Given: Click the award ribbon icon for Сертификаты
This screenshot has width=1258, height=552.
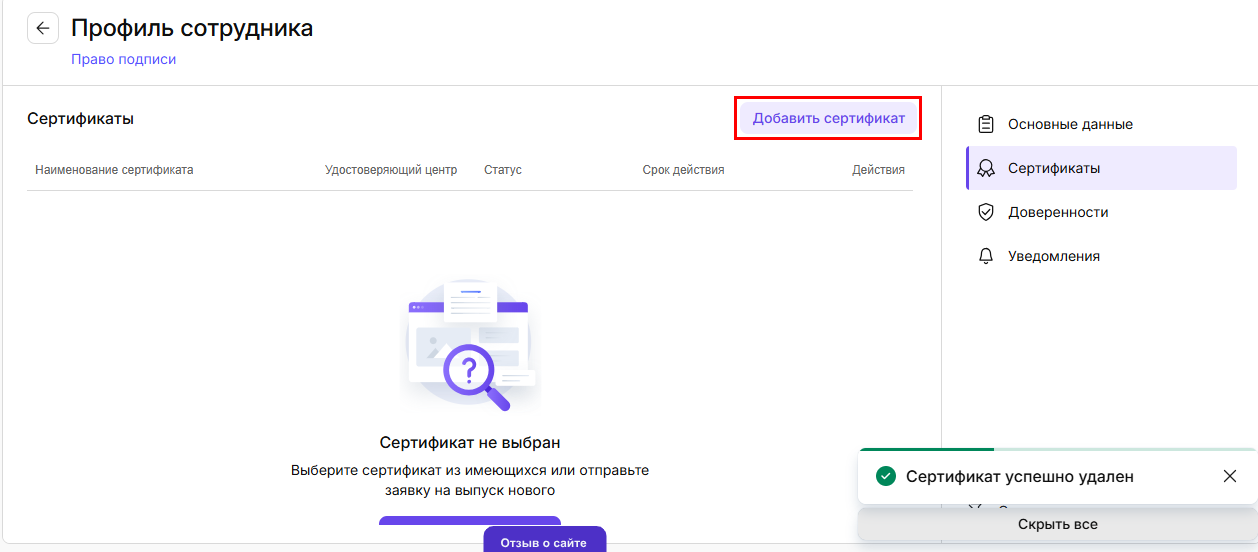Looking at the screenshot, I should [x=986, y=168].
